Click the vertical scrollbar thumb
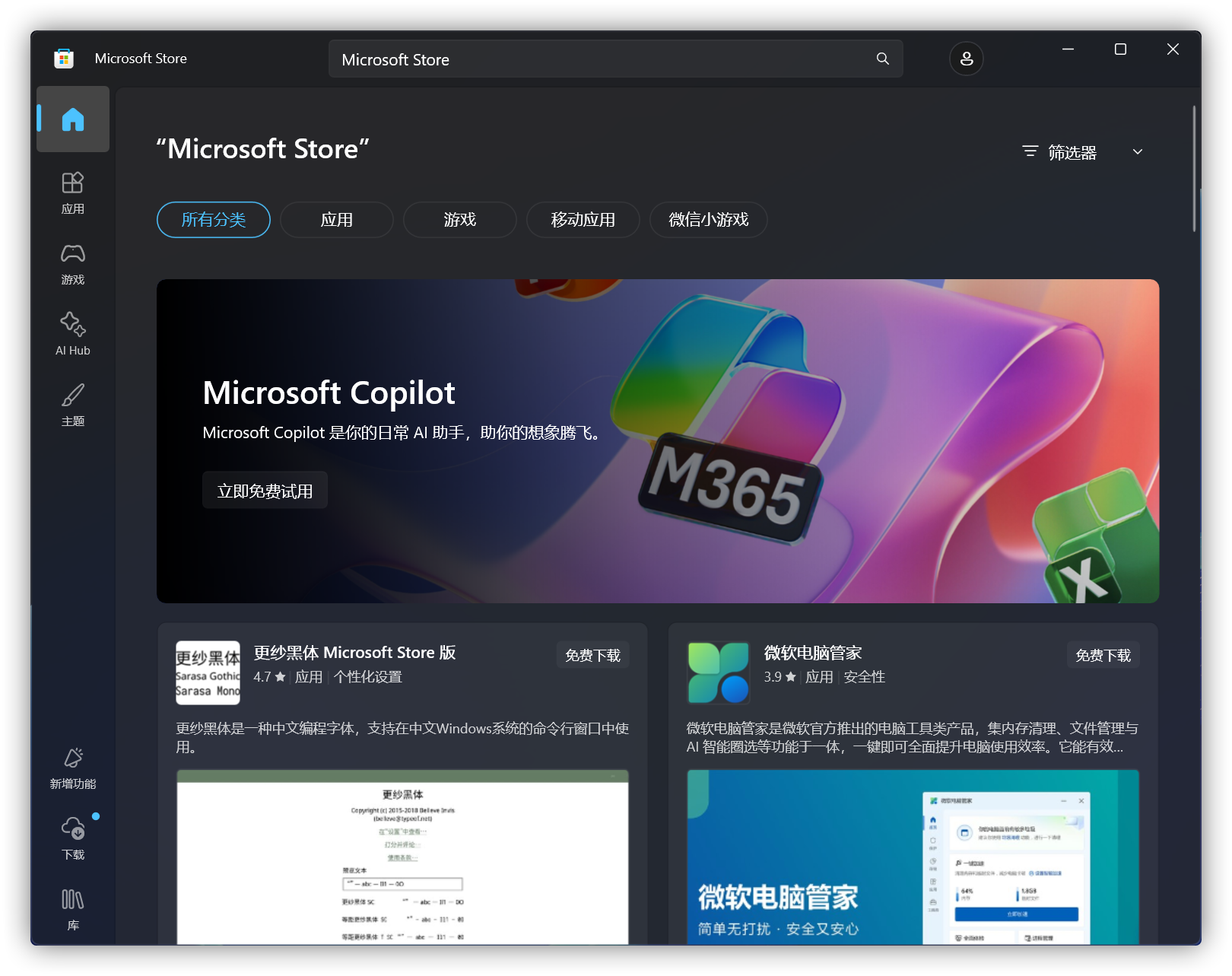The width and height of the screenshot is (1232, 976). [x=1195, y=167]
